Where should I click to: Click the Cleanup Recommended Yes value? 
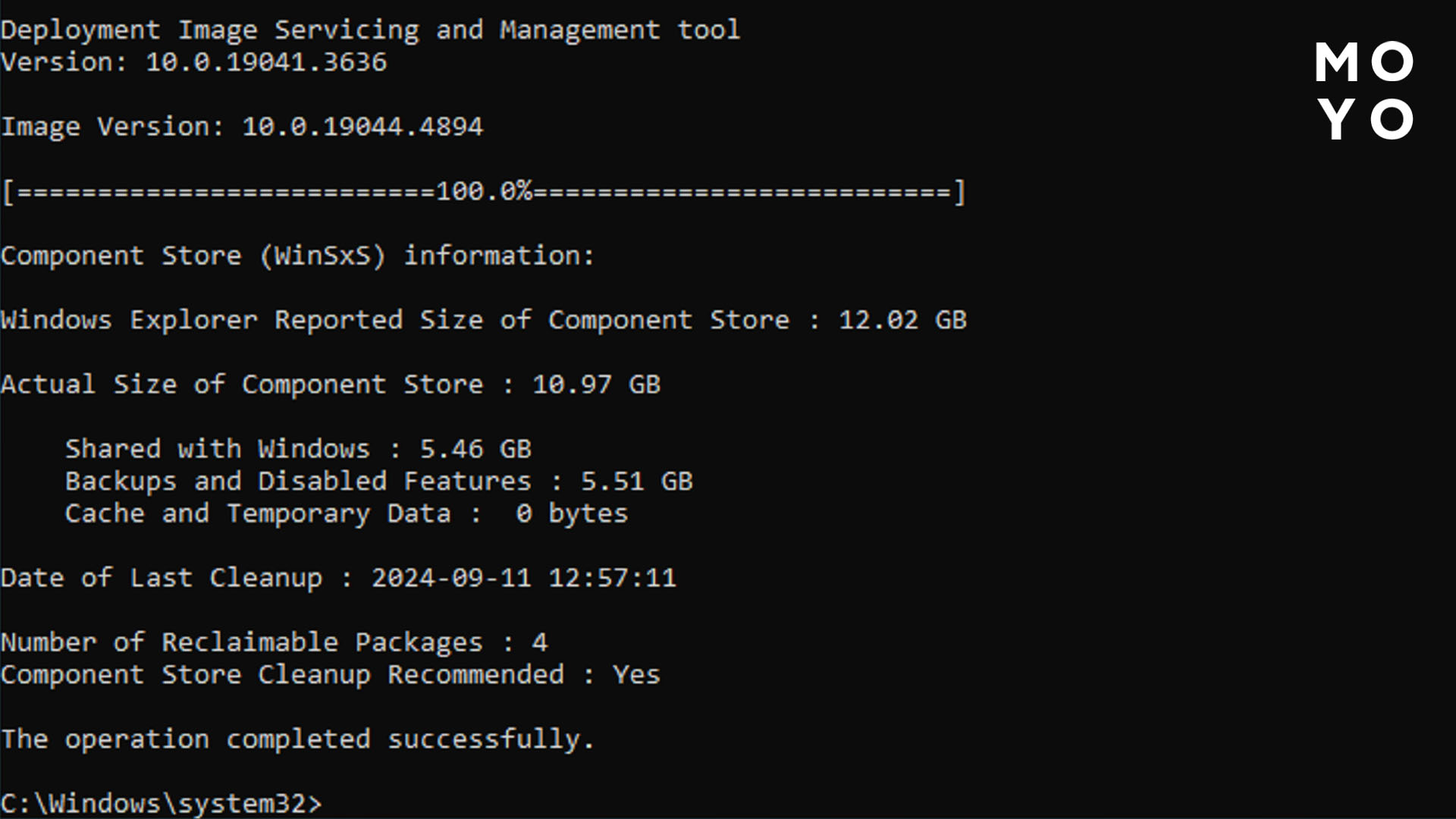(636, 675)
